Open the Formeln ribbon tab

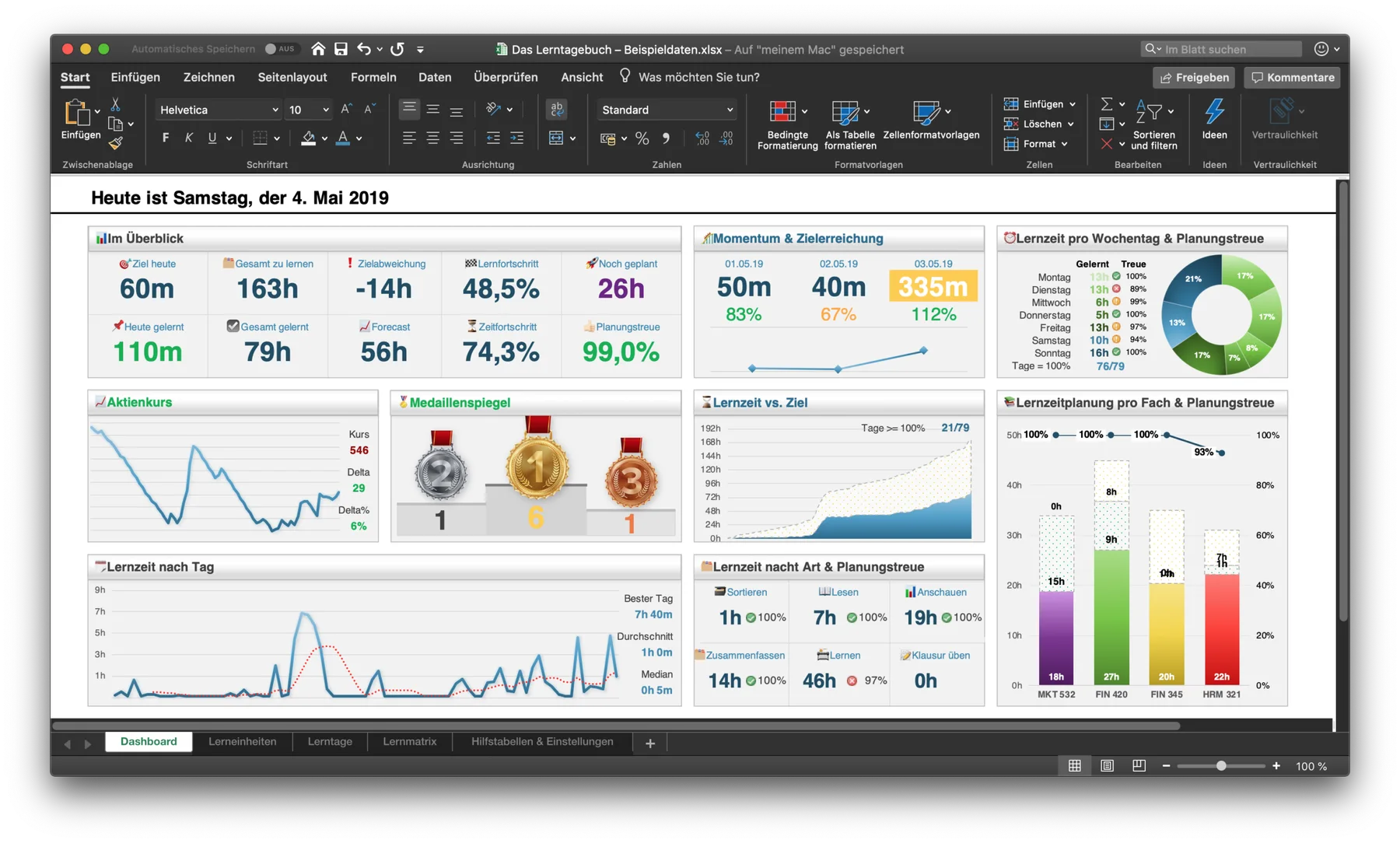[x=373, y=77]
